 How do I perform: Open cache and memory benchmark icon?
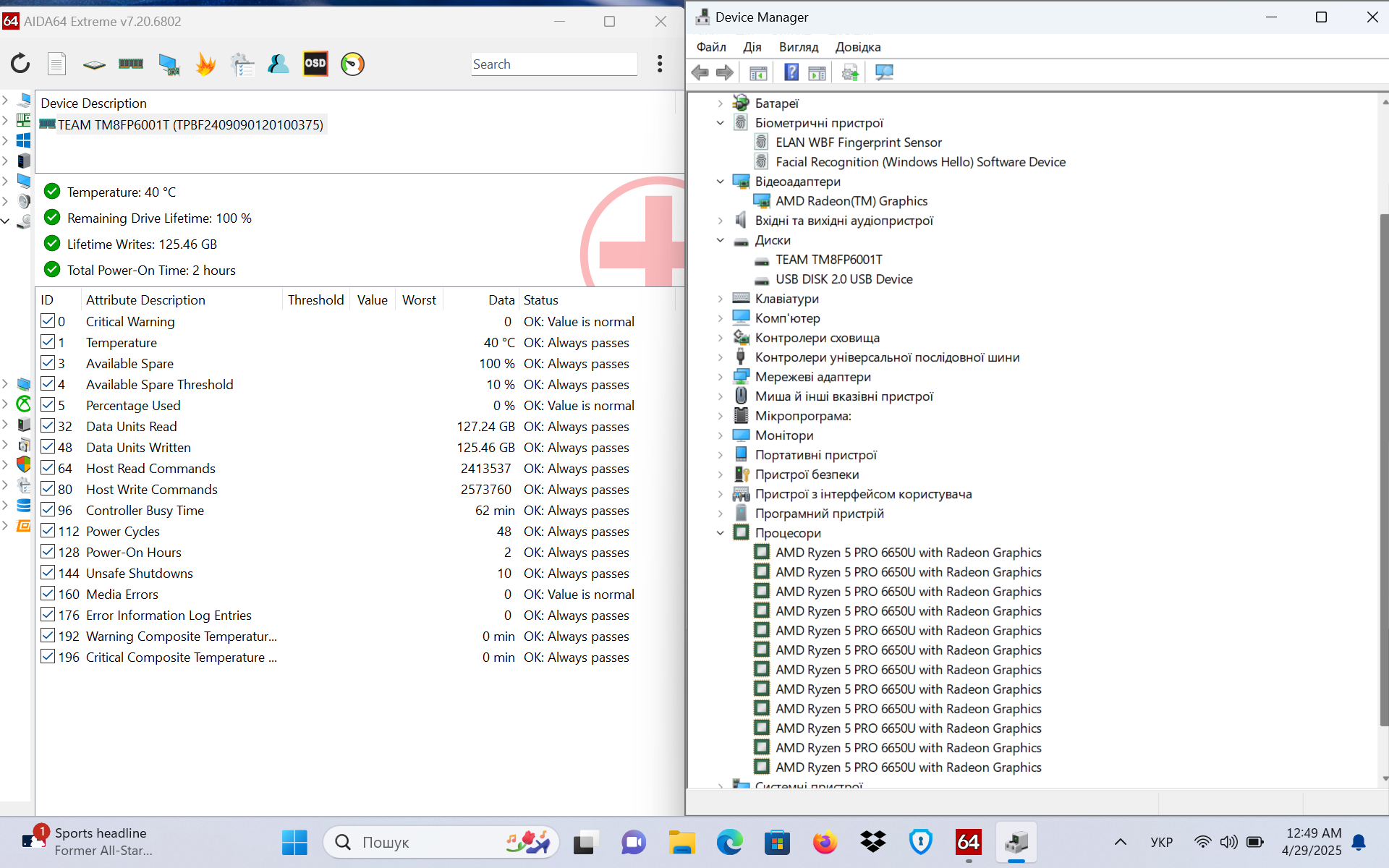pos(131,64)
